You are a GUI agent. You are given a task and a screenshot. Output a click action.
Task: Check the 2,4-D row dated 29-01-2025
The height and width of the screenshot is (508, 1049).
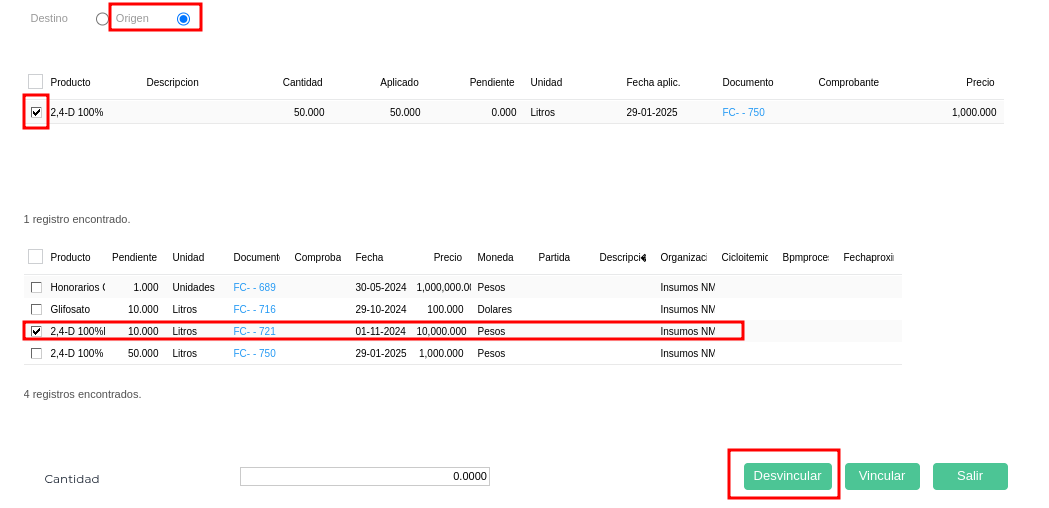(x=36, y=354)
